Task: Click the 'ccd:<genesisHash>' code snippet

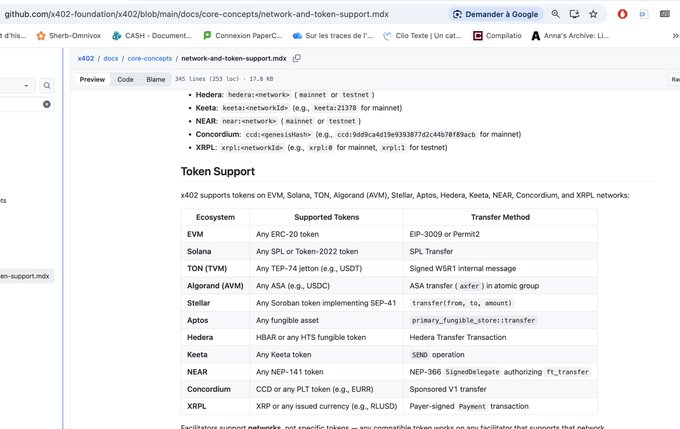Action: (x=278, y=134)
